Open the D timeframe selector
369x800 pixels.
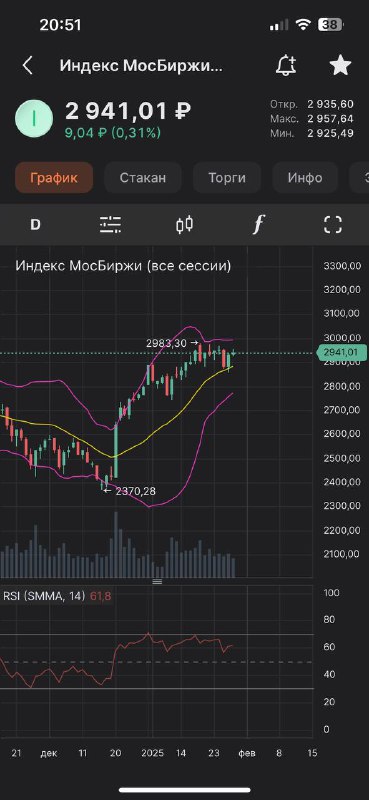click(35, 224)
